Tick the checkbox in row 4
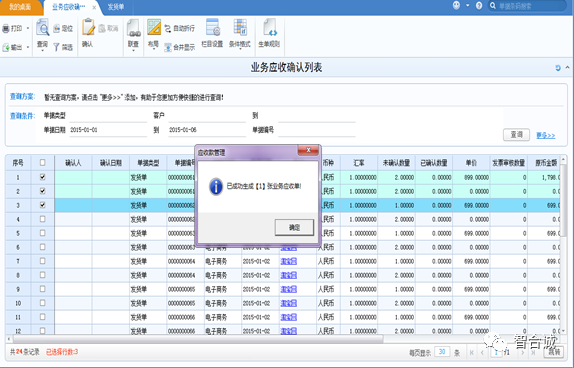The width and height of the screenshot is (574, 368). tap(42, 219)
